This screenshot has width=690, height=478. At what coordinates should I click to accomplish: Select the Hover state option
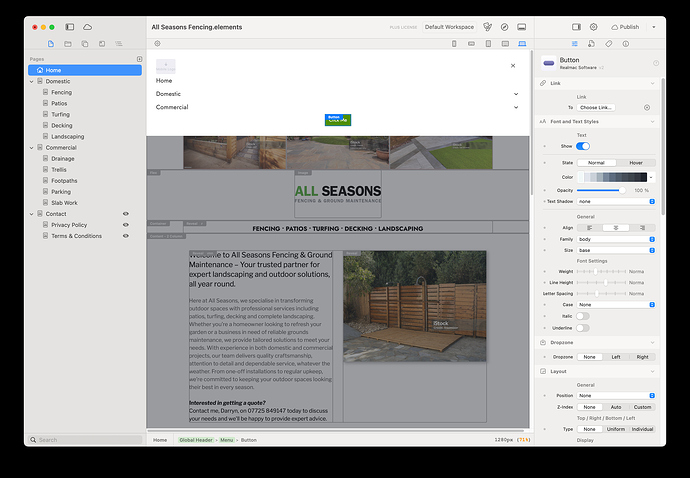pyautogui.click(x=636, y=163)
